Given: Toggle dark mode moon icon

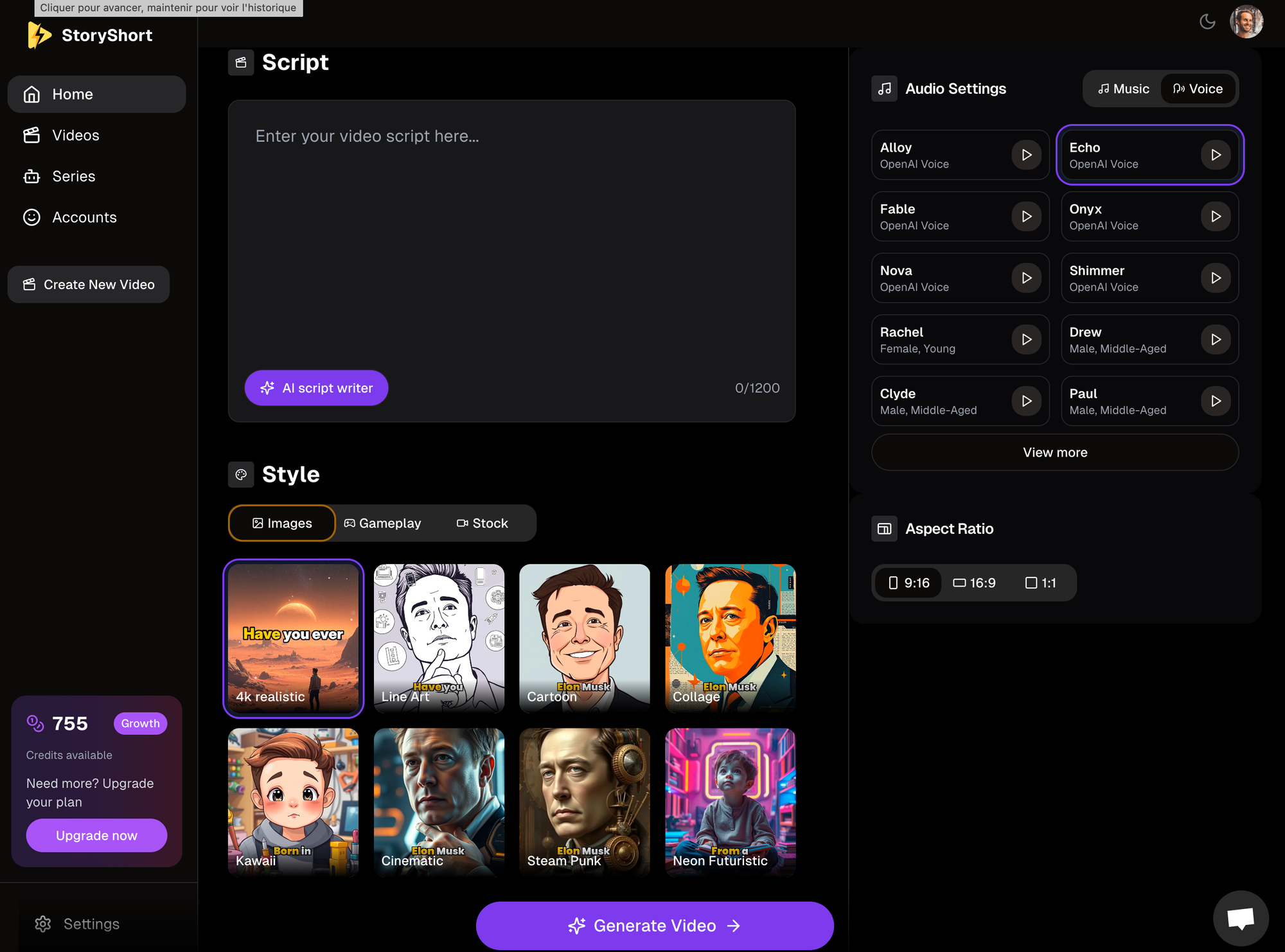Looking at the screenshot, I should (x=1207, y=22).
